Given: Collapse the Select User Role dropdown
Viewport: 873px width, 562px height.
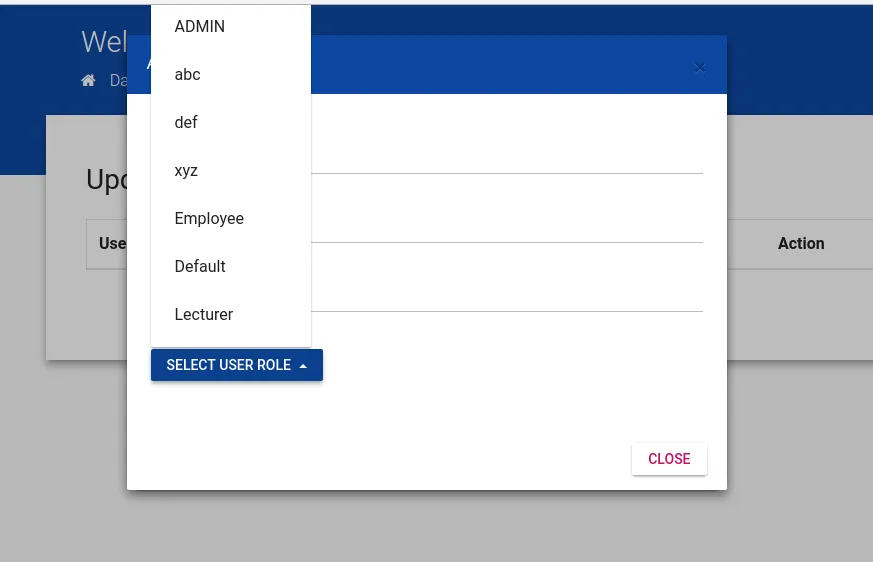Looking at the screenshot, I should coord(229,366).
